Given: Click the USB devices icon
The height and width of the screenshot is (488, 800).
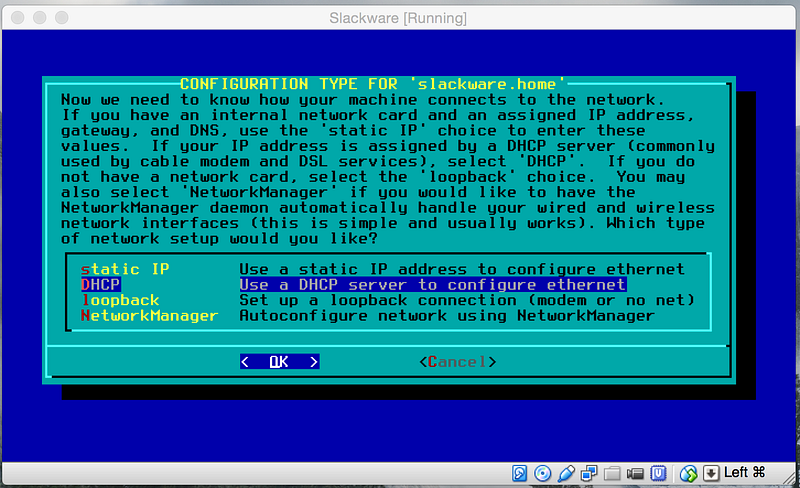Looking at the screenshot, I should click(566, 473).
